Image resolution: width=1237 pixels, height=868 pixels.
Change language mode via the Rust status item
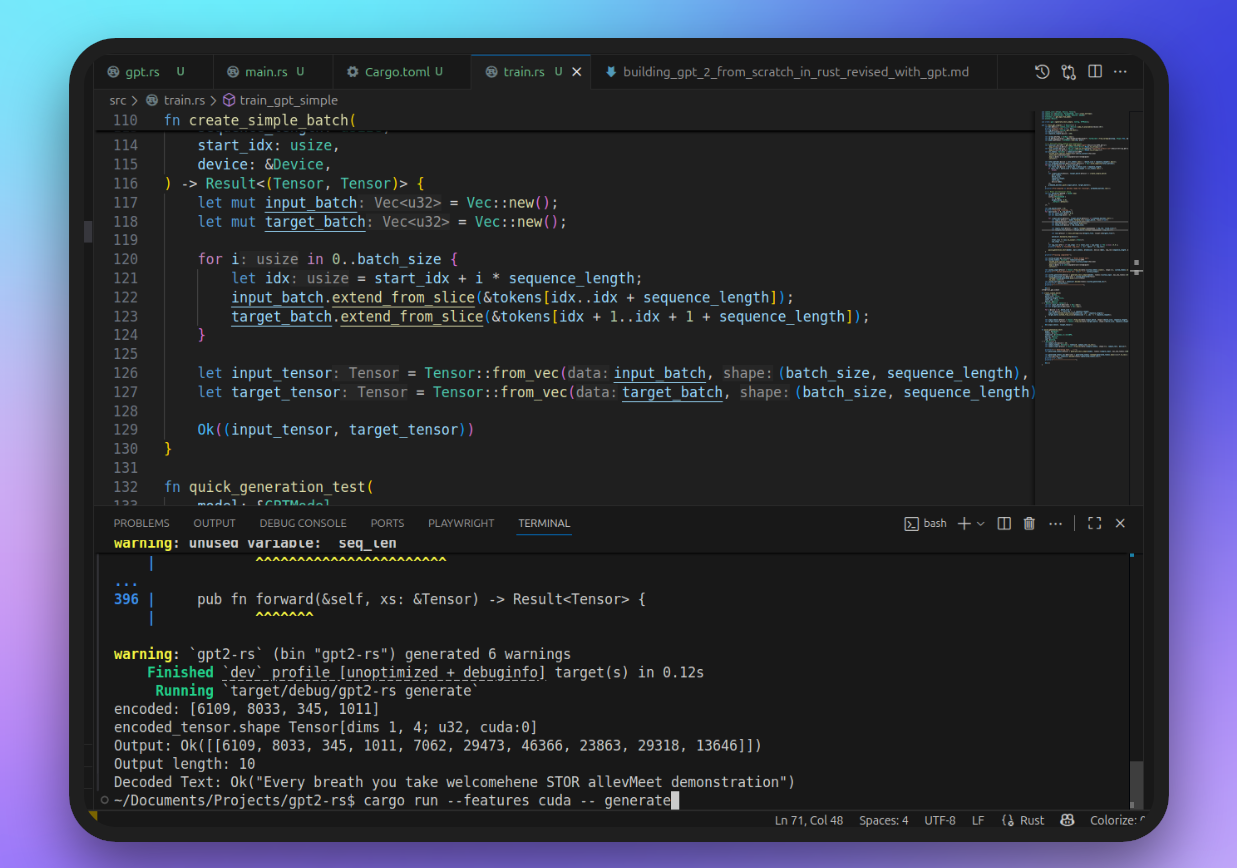point(1030,820)
